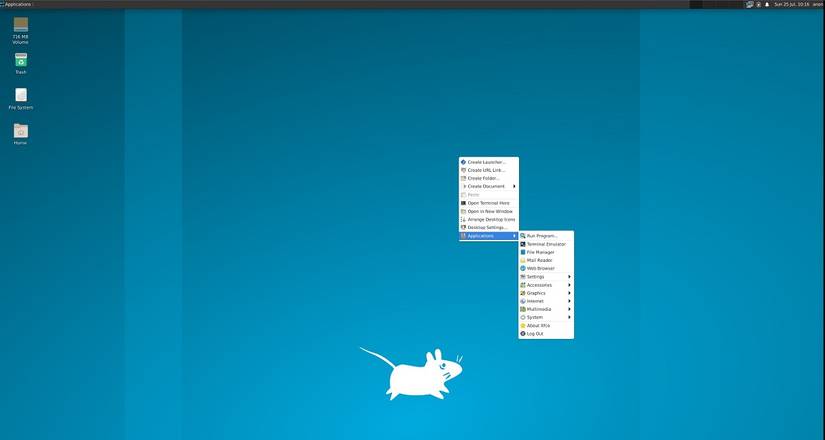Launch Mail Reader from the submenu
The image size is (825, 440).
(546, 260)
